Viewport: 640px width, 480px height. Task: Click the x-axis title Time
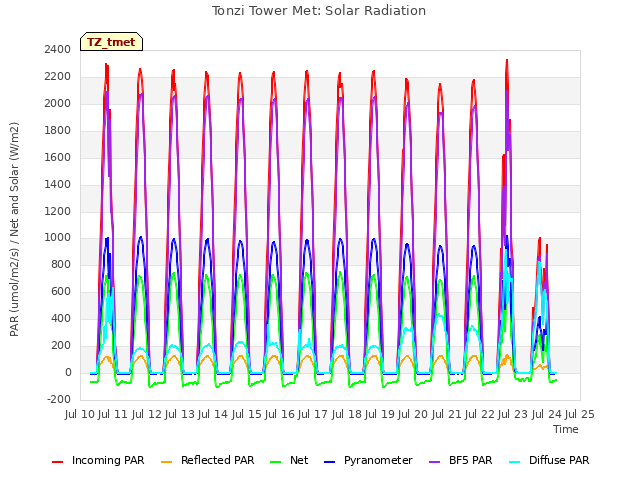(566, 429)
